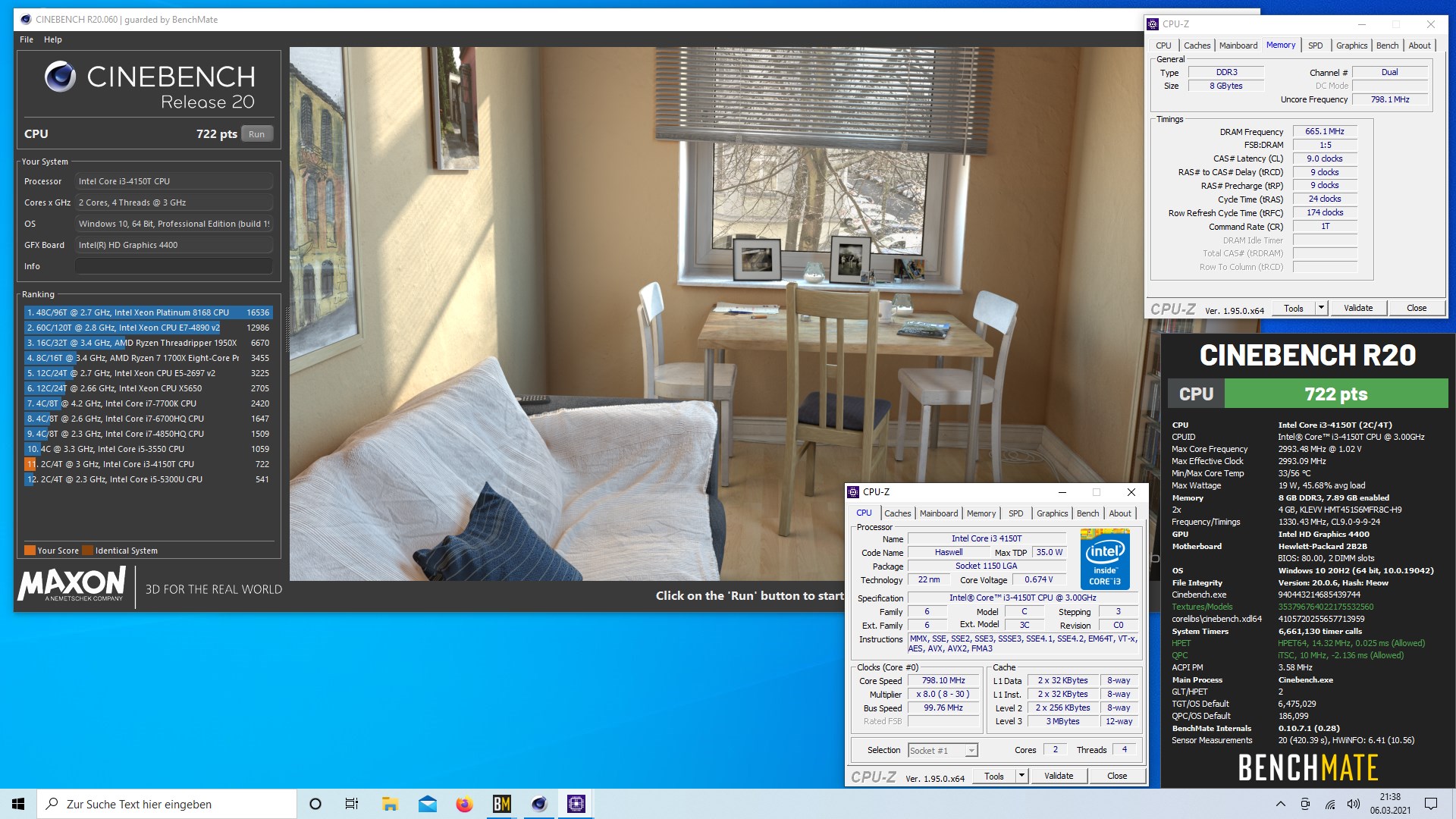The width and height of the screenshot is (1456, 819).
Task: Launch Firefox from taskbar
Action: [464, 804]
